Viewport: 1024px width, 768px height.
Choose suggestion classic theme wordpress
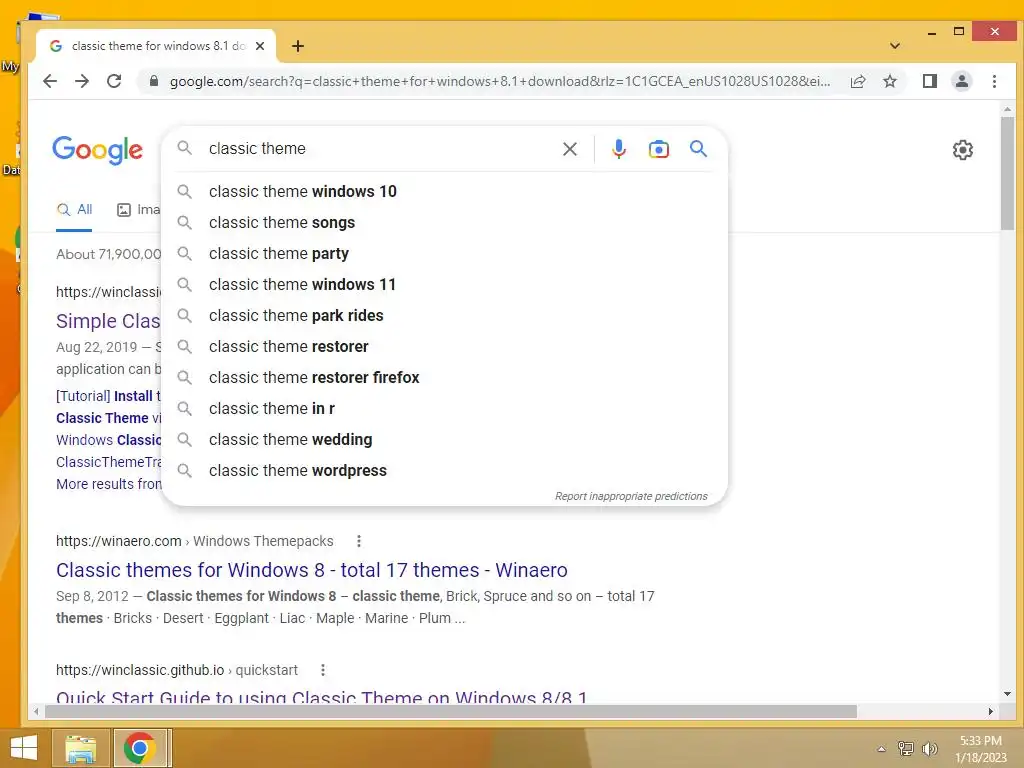(x=444, y=471)
